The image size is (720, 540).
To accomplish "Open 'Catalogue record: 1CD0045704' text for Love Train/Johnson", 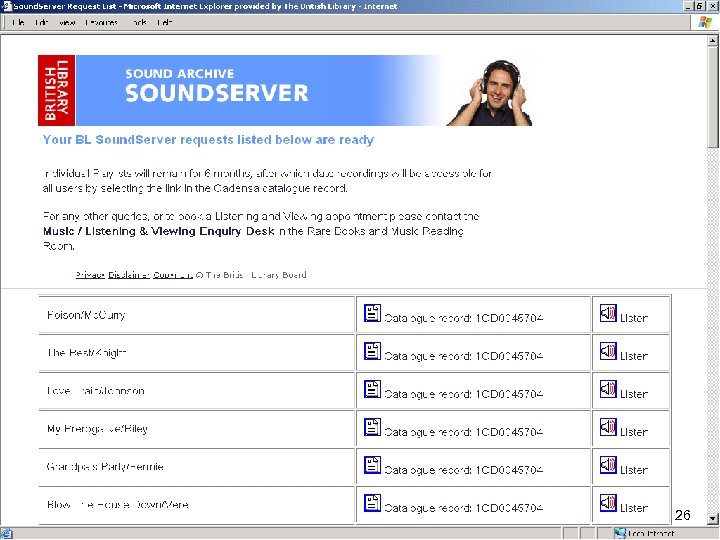I will pos(464,394).
